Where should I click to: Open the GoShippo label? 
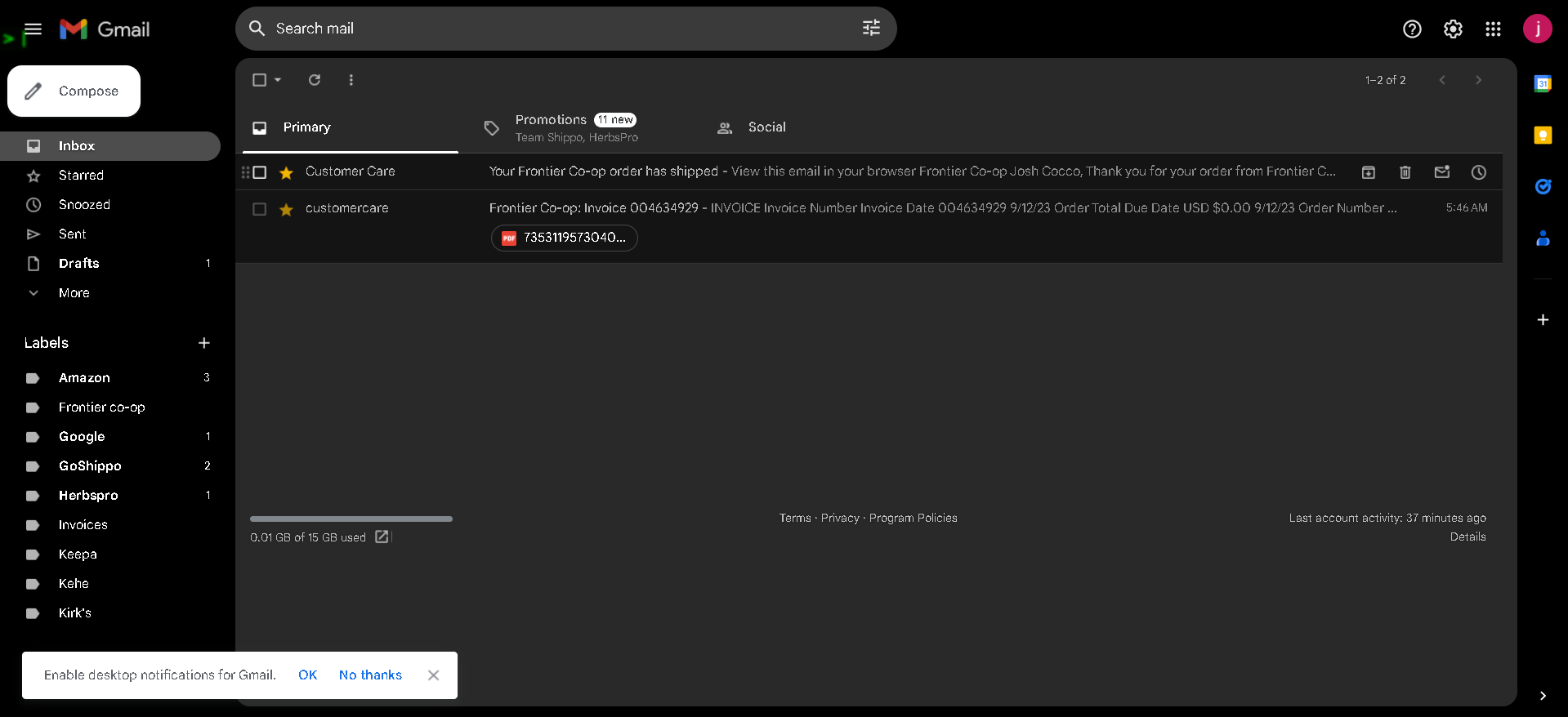[x=110, y=466]
